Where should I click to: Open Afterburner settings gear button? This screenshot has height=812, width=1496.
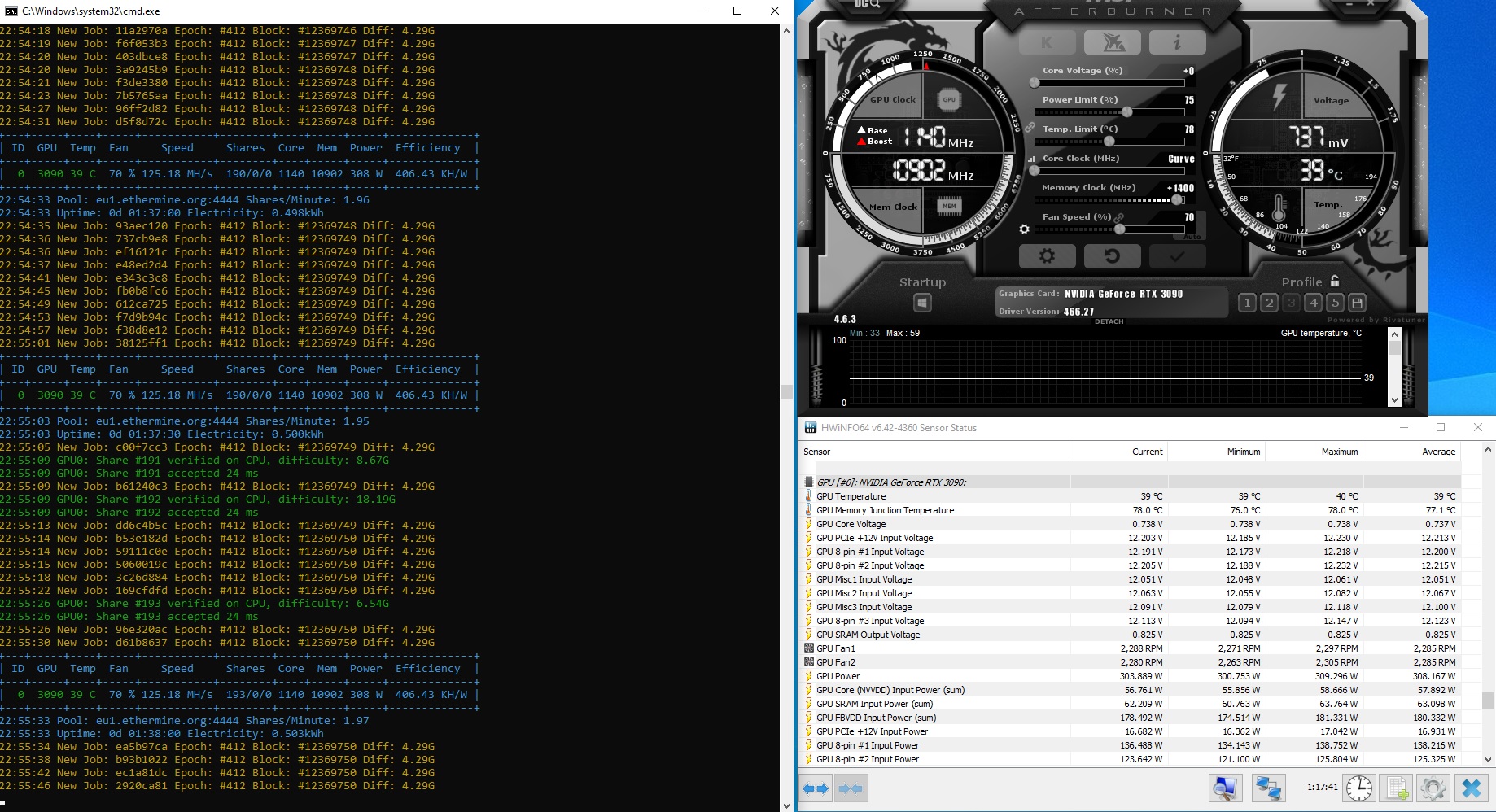click(1048, 256)
